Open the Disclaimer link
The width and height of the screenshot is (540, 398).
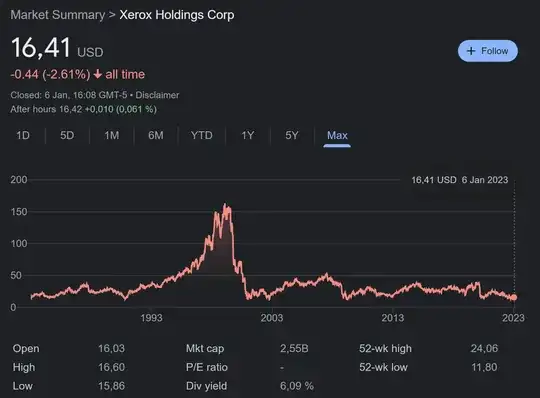coord(157,95)
